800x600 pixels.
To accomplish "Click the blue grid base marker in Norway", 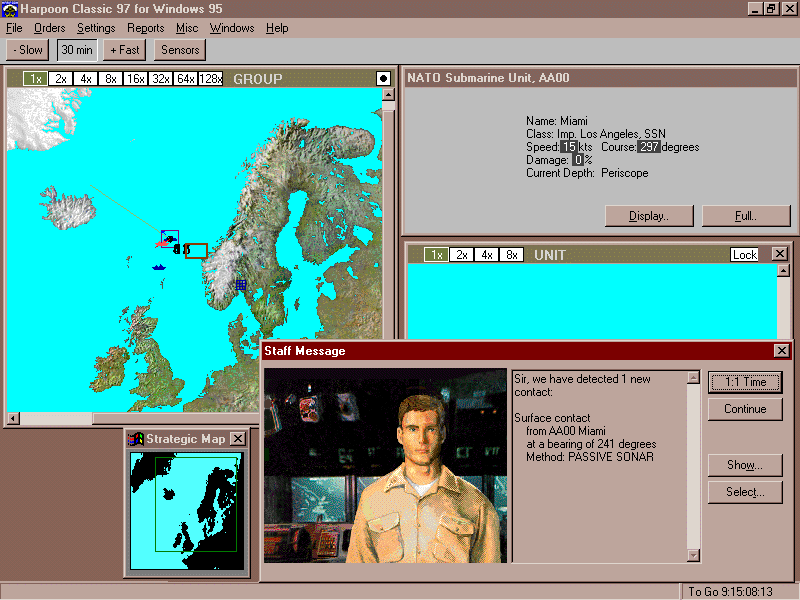I will (x=240, y=284).
